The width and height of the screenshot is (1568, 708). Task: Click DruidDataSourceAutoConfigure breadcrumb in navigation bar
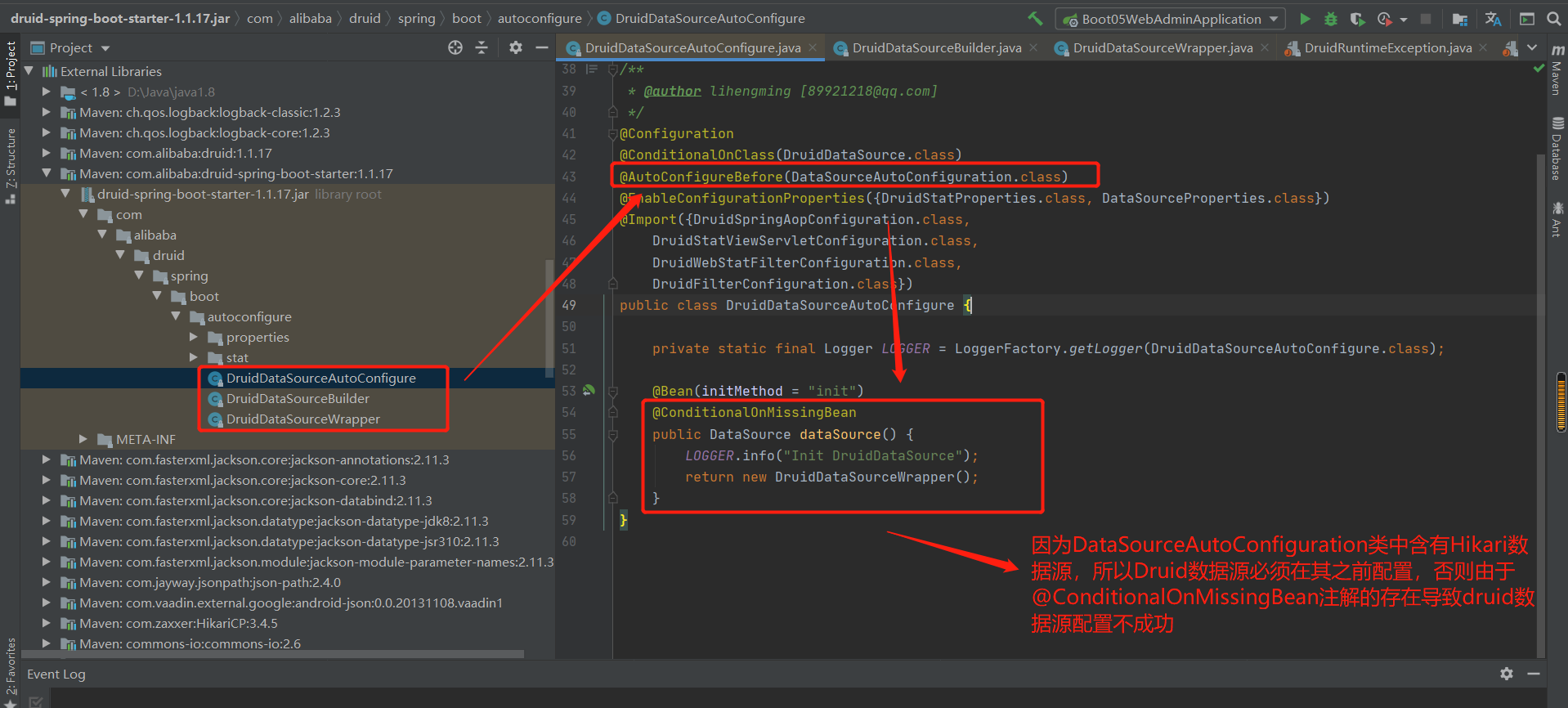[x=710, y=18]
